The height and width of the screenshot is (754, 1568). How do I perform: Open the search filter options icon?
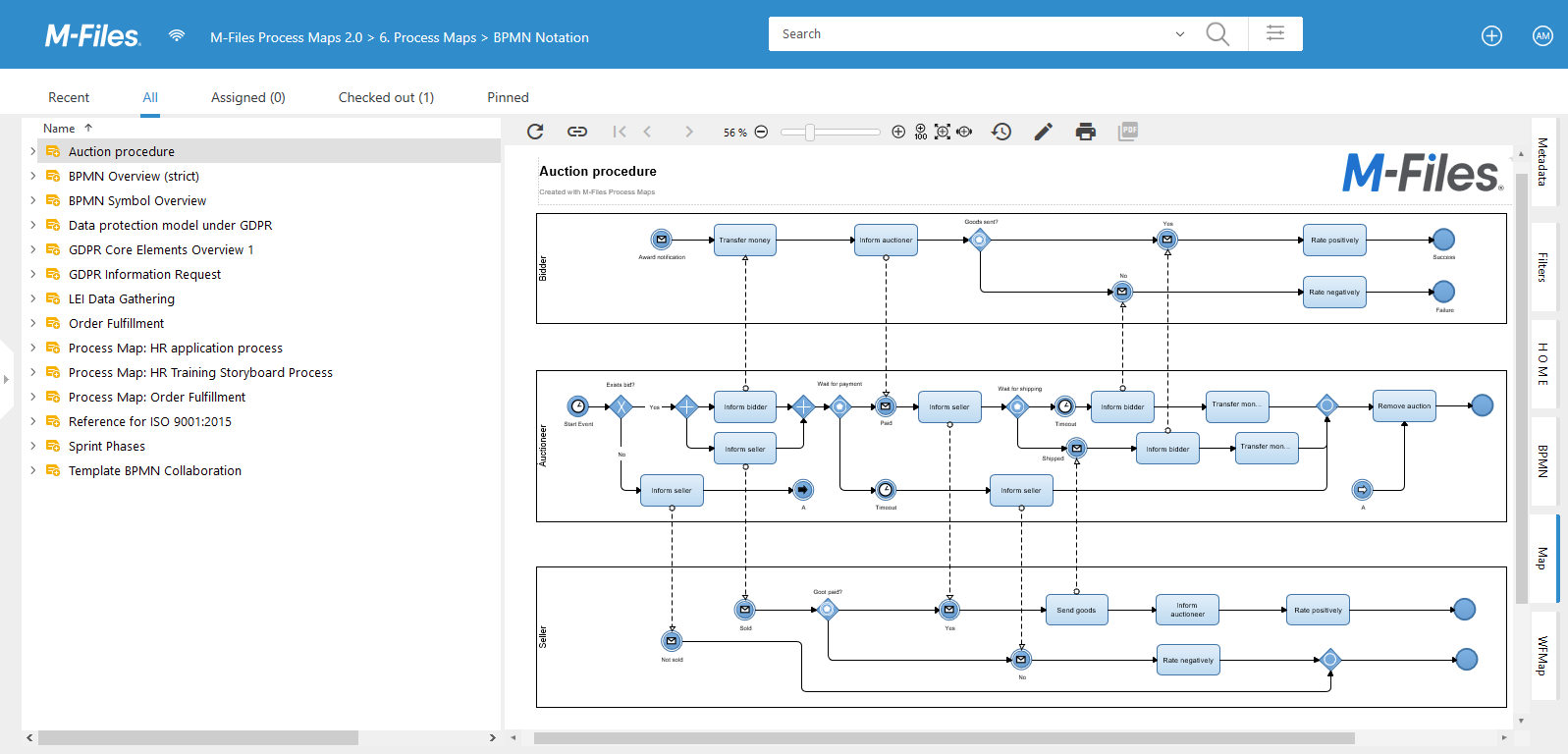point(1275,33)
